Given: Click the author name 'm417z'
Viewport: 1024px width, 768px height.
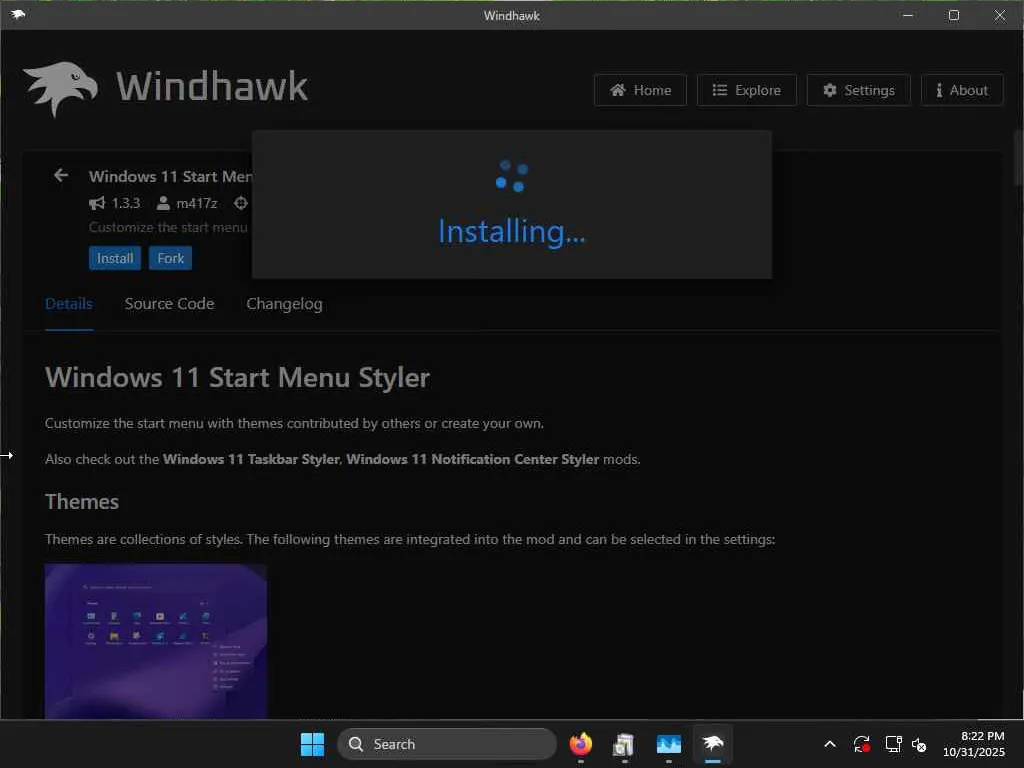Looking at the screenshot, I should coord(197,204).
